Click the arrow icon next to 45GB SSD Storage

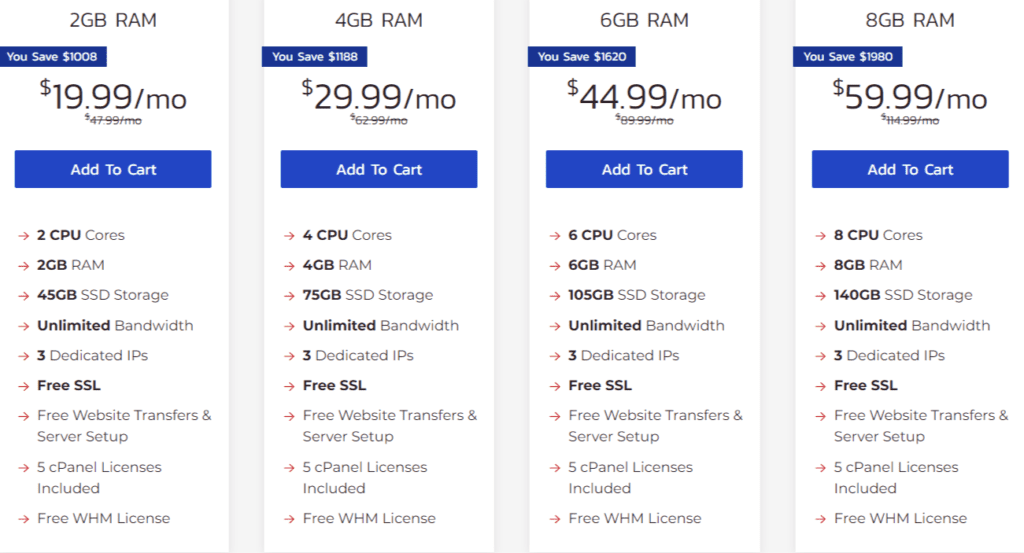click(23, 296)
